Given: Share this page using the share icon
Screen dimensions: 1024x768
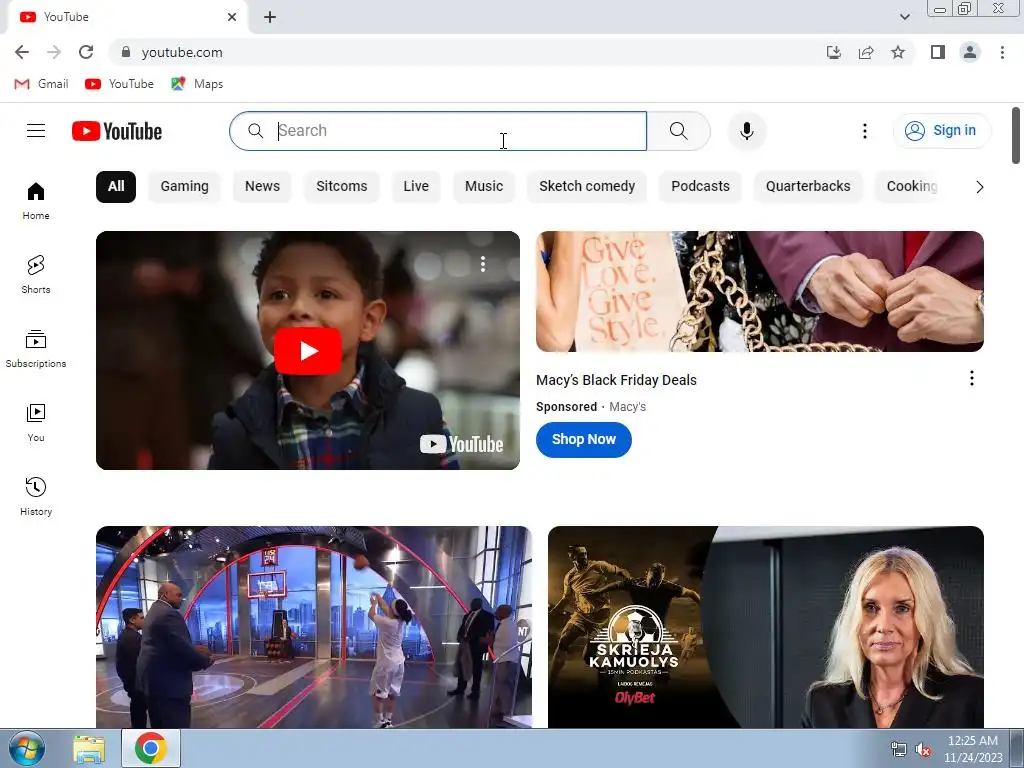Looking at the screenshot, I should pos(866,52).
